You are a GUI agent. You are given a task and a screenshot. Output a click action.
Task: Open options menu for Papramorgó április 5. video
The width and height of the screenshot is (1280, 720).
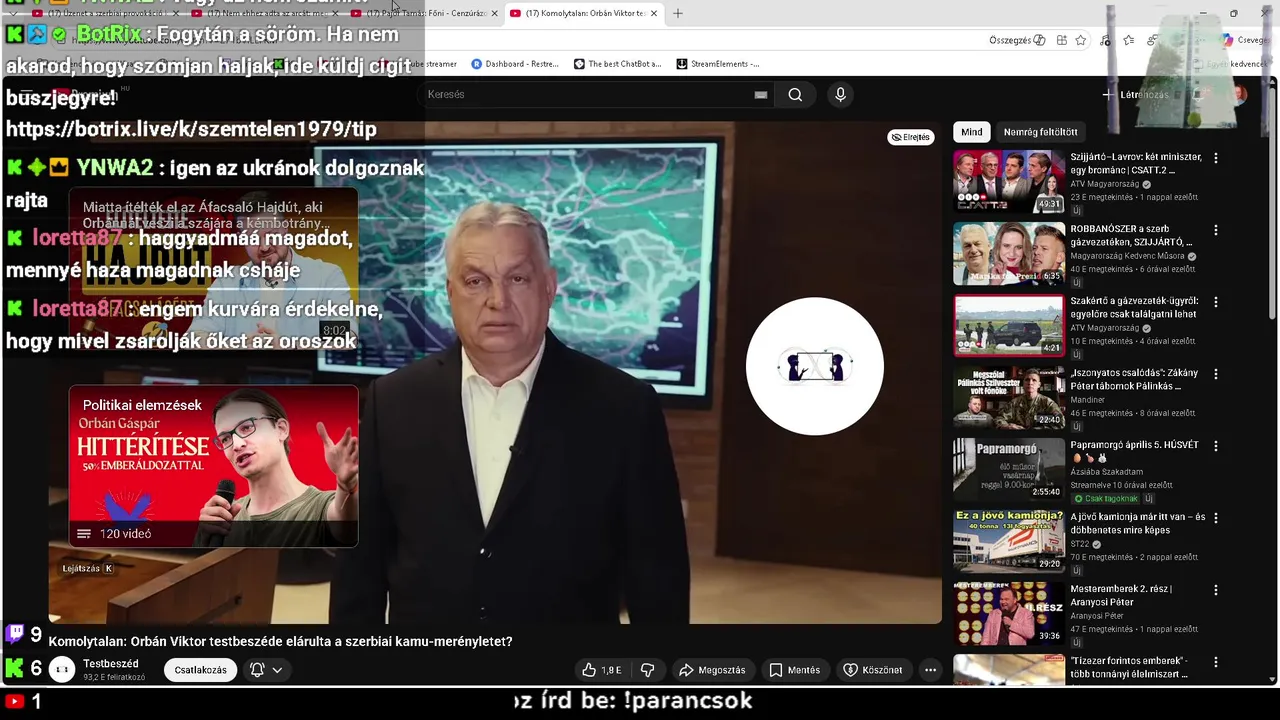tap(1216, 446)
